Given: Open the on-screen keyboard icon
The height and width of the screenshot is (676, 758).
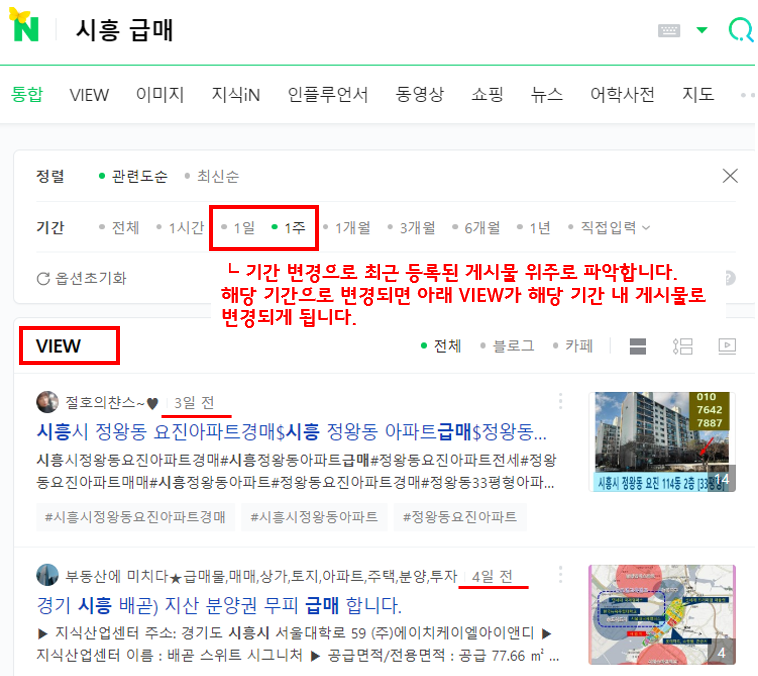Looking at the screenshot, I should [x=669, y=30].
